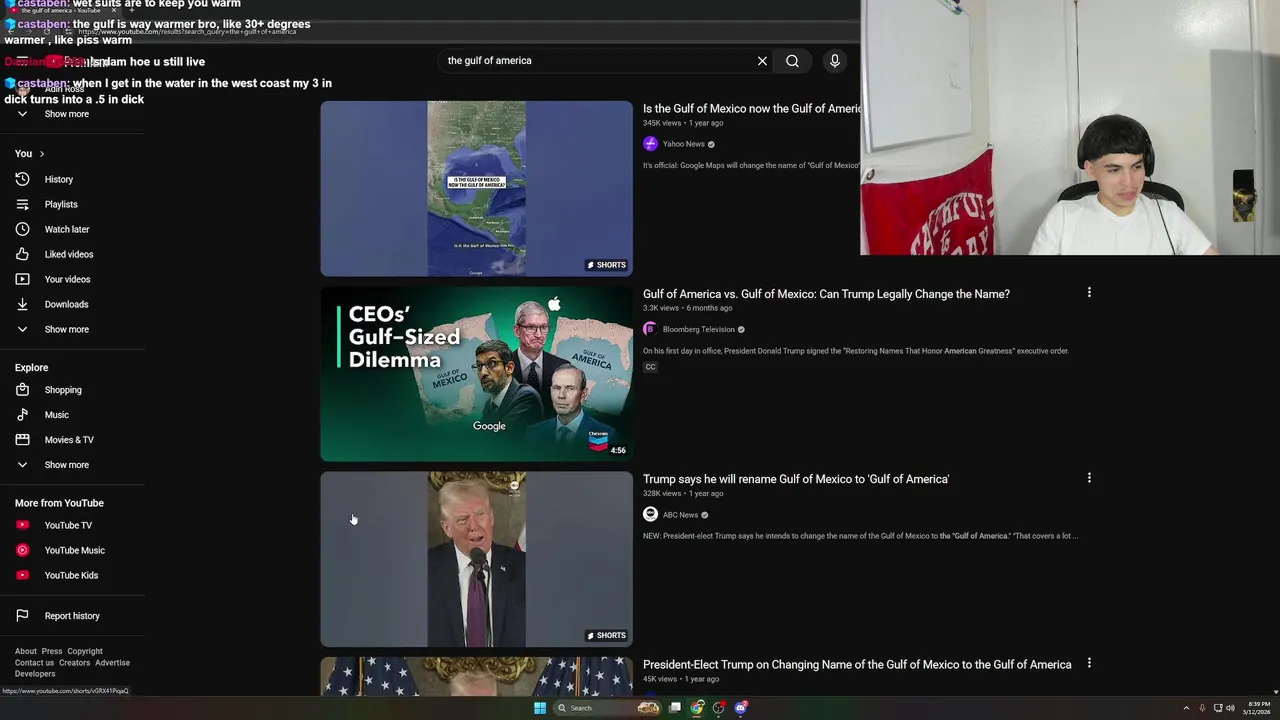Click the About footer link
Viewport: 1280px width, 720px height.
[x=26, y=651]
